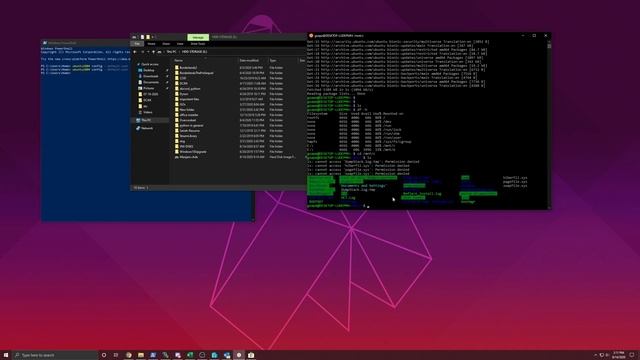This screenshot has height=360, width=640.
Task: Show hidden system tray icons
Action: [596, 355]
